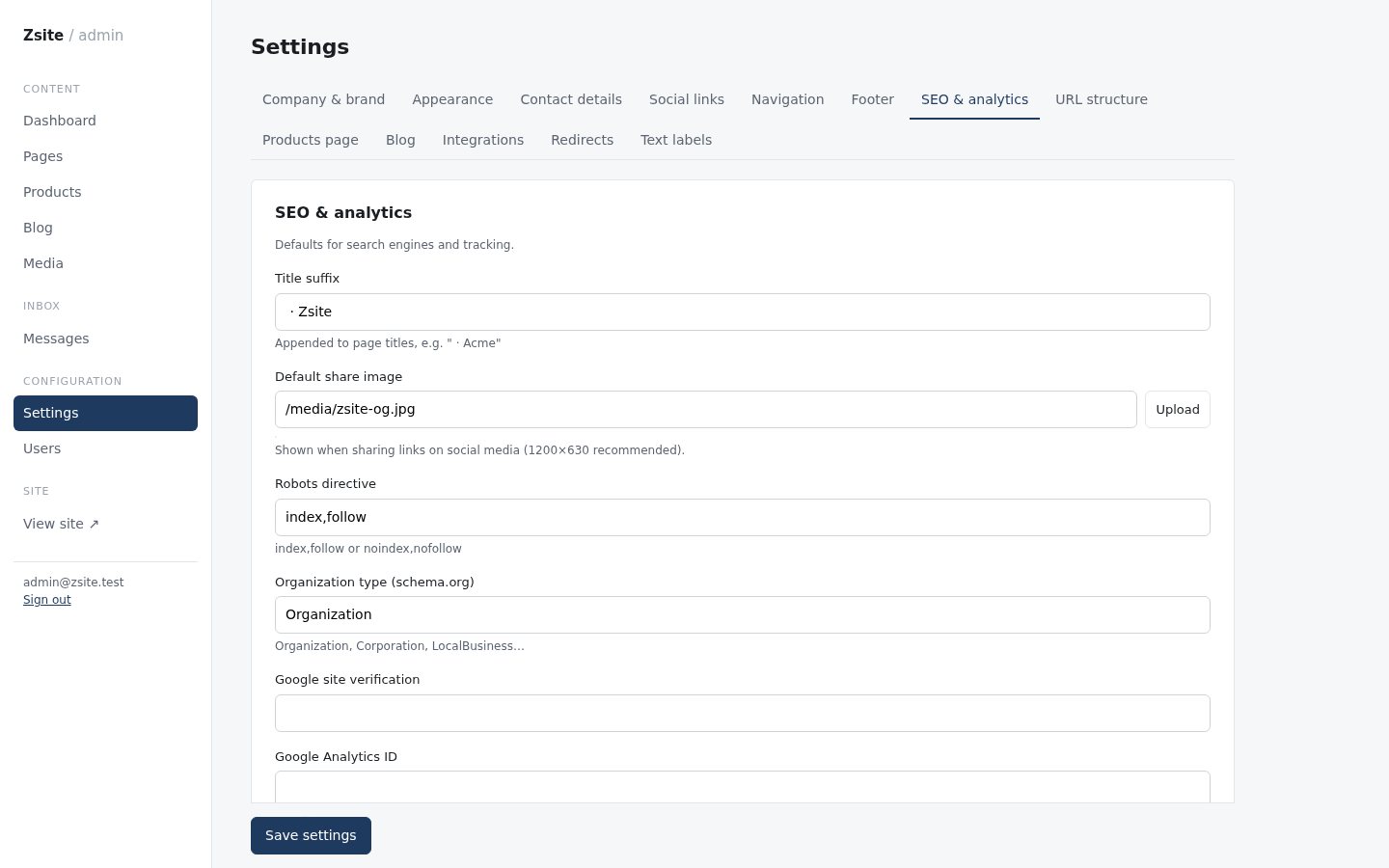Click the Save settings button
Viewport: 1389px width, 868px height.
click(311, 835)
